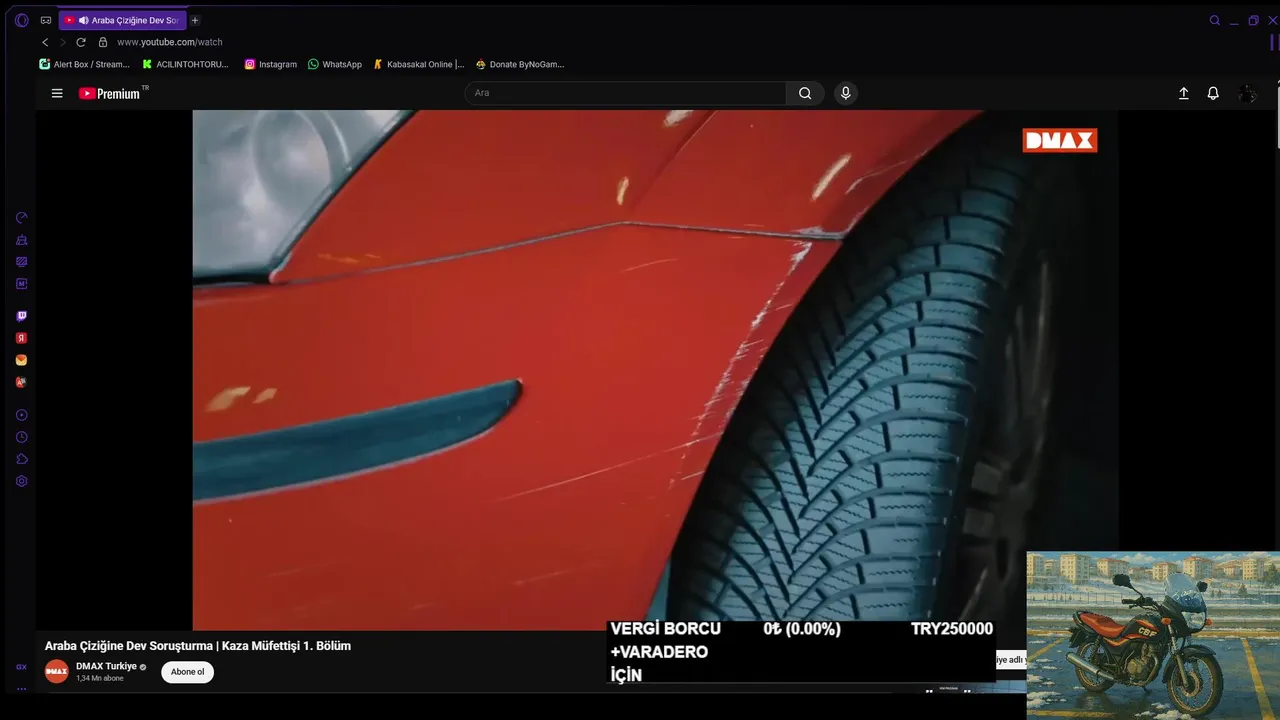Open the M-labeled sidebar panel
This screenshot has width=1280, height=720.
[x=21, y=283]
